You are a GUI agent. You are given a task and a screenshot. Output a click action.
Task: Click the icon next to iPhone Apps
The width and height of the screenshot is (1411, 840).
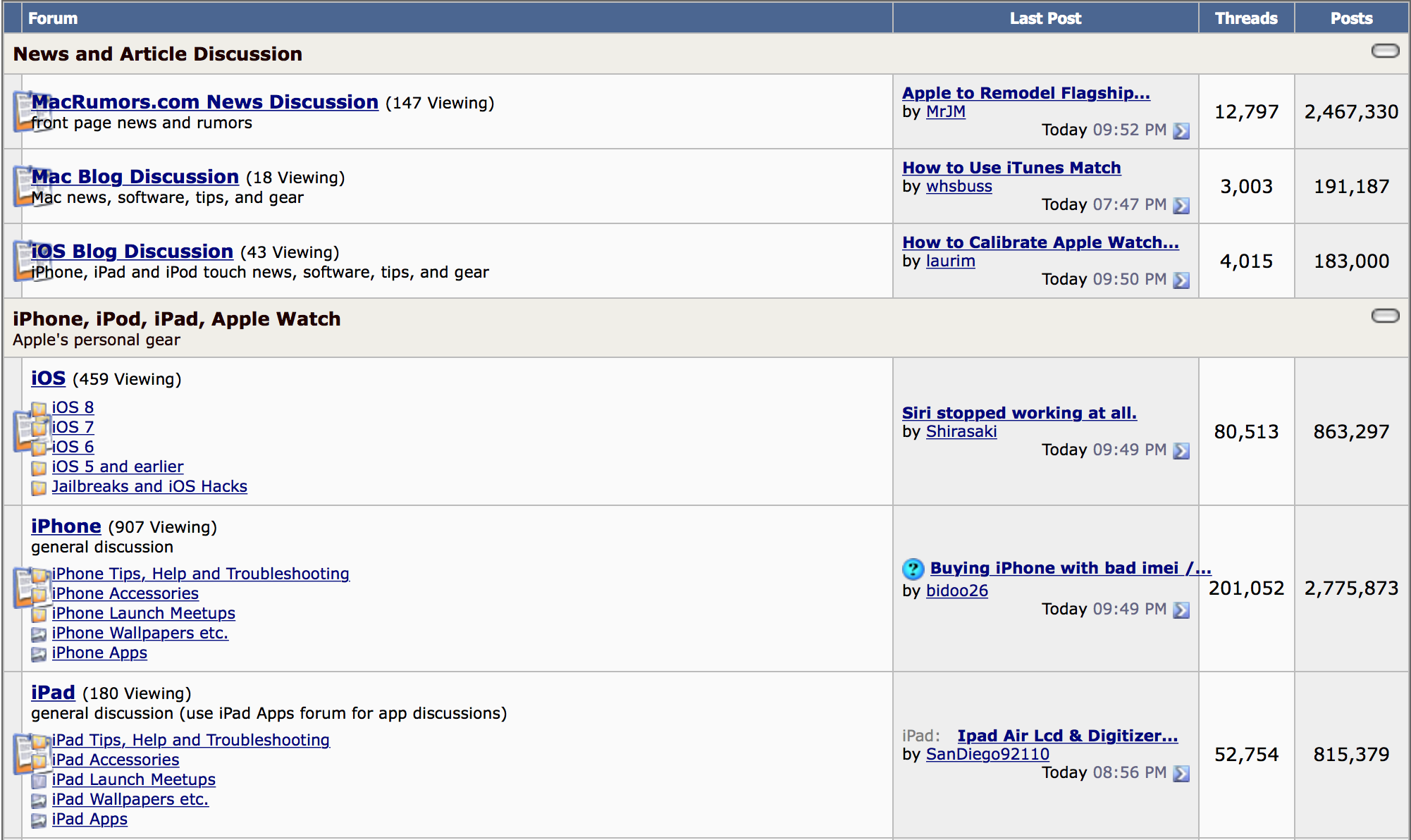click(x=39, y=654)
